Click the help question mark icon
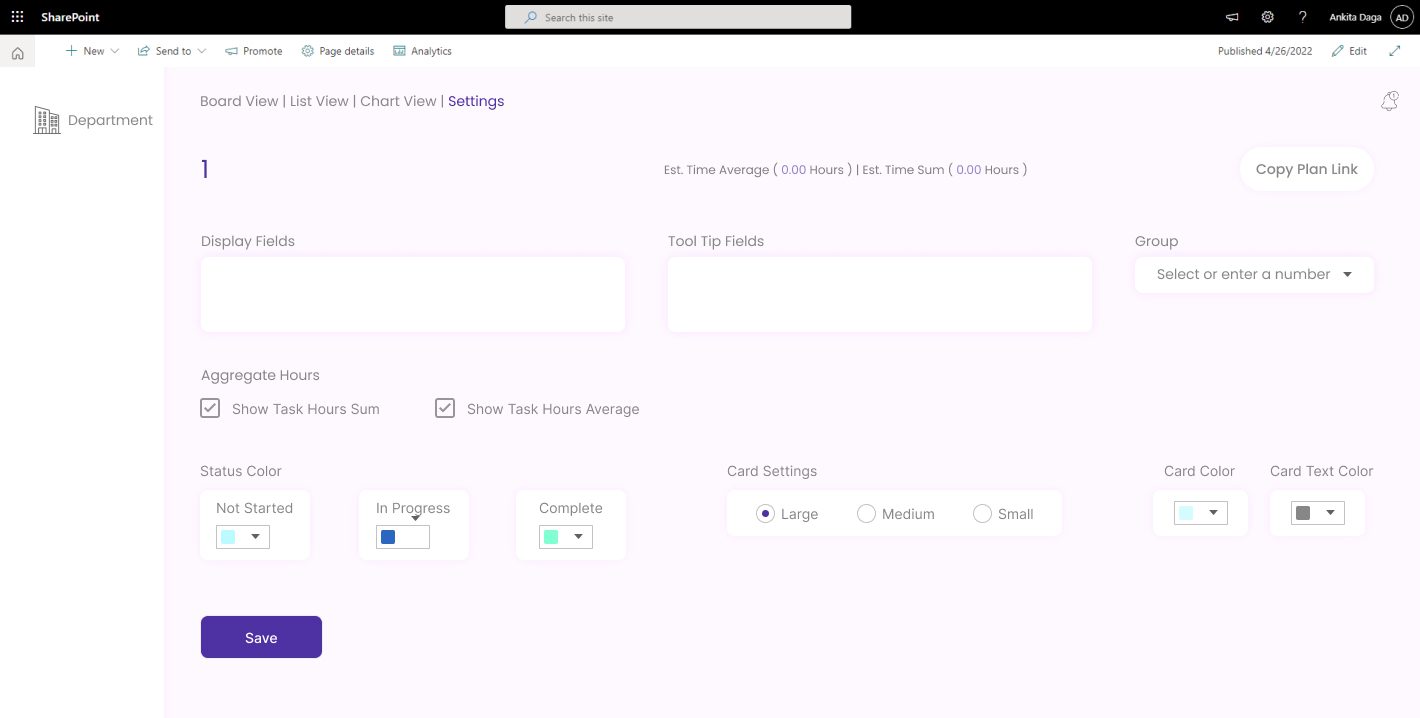The height and width of the screenshot is (718, 1420). coord(1302,17)
